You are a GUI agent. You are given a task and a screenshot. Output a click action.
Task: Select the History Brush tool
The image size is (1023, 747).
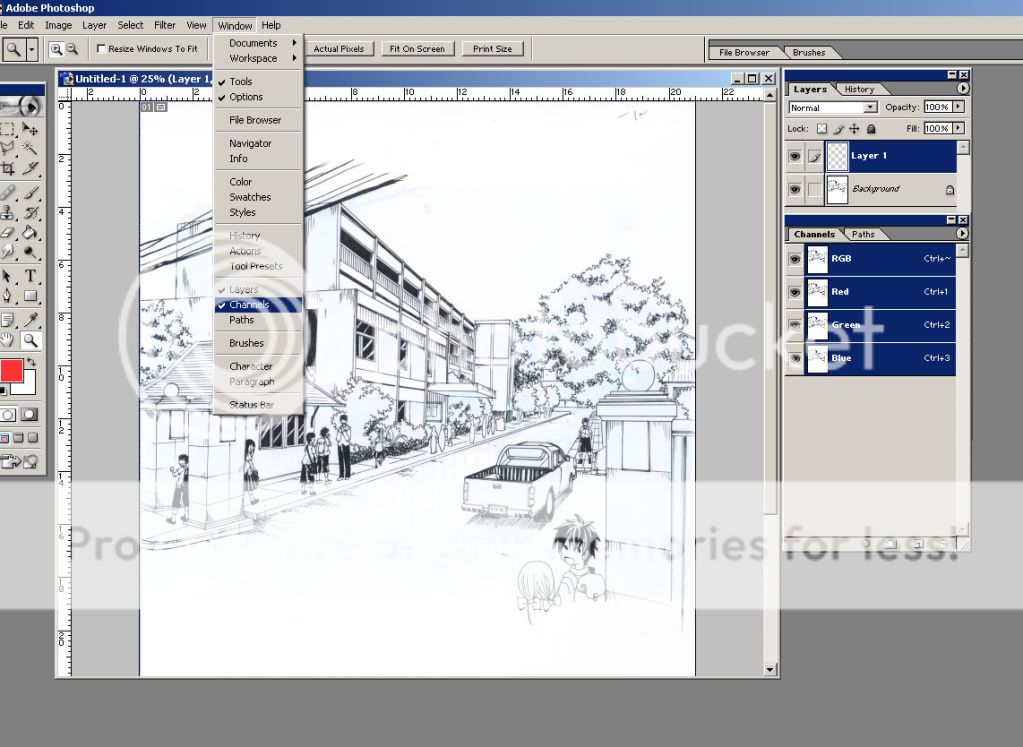tap(30, 213)
